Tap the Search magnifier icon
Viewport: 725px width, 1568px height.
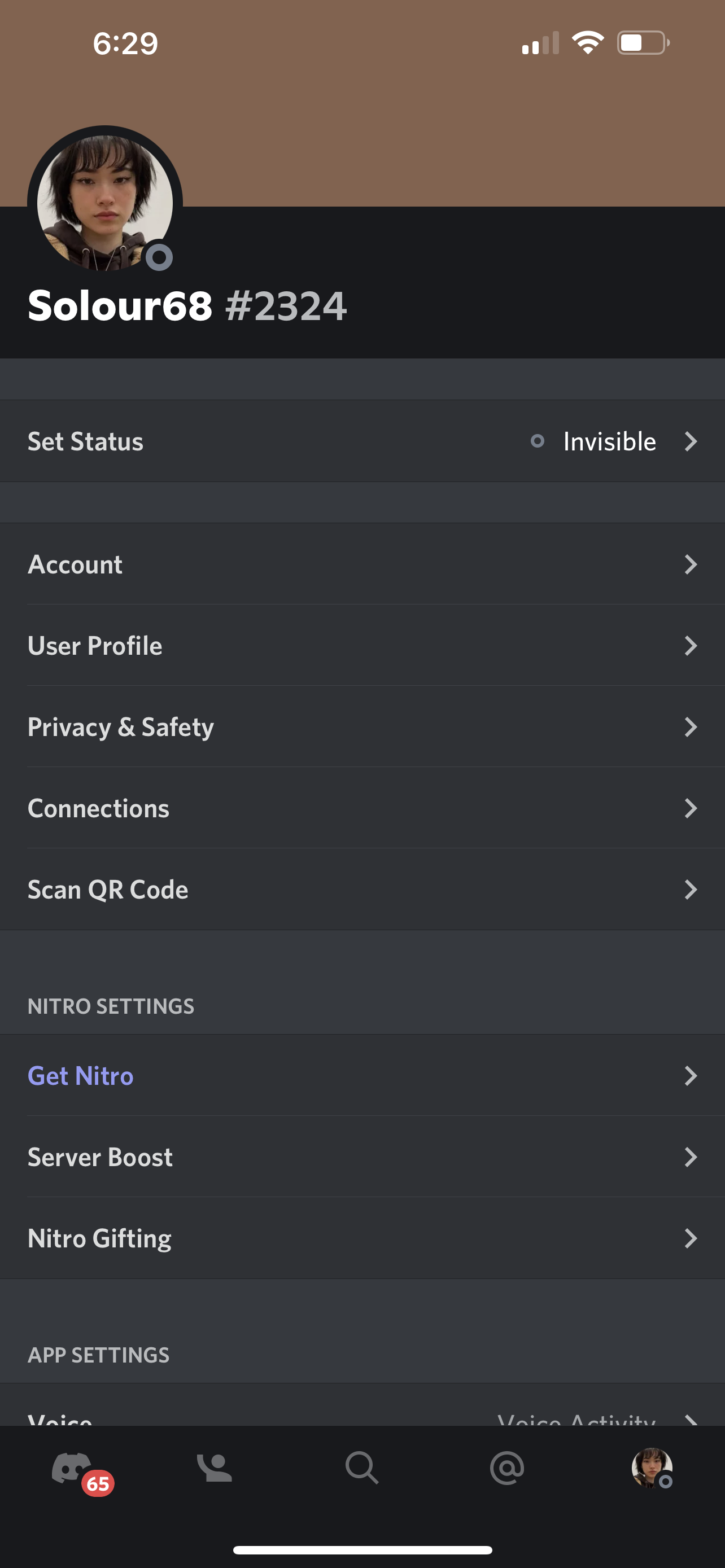coord(361,1468)
